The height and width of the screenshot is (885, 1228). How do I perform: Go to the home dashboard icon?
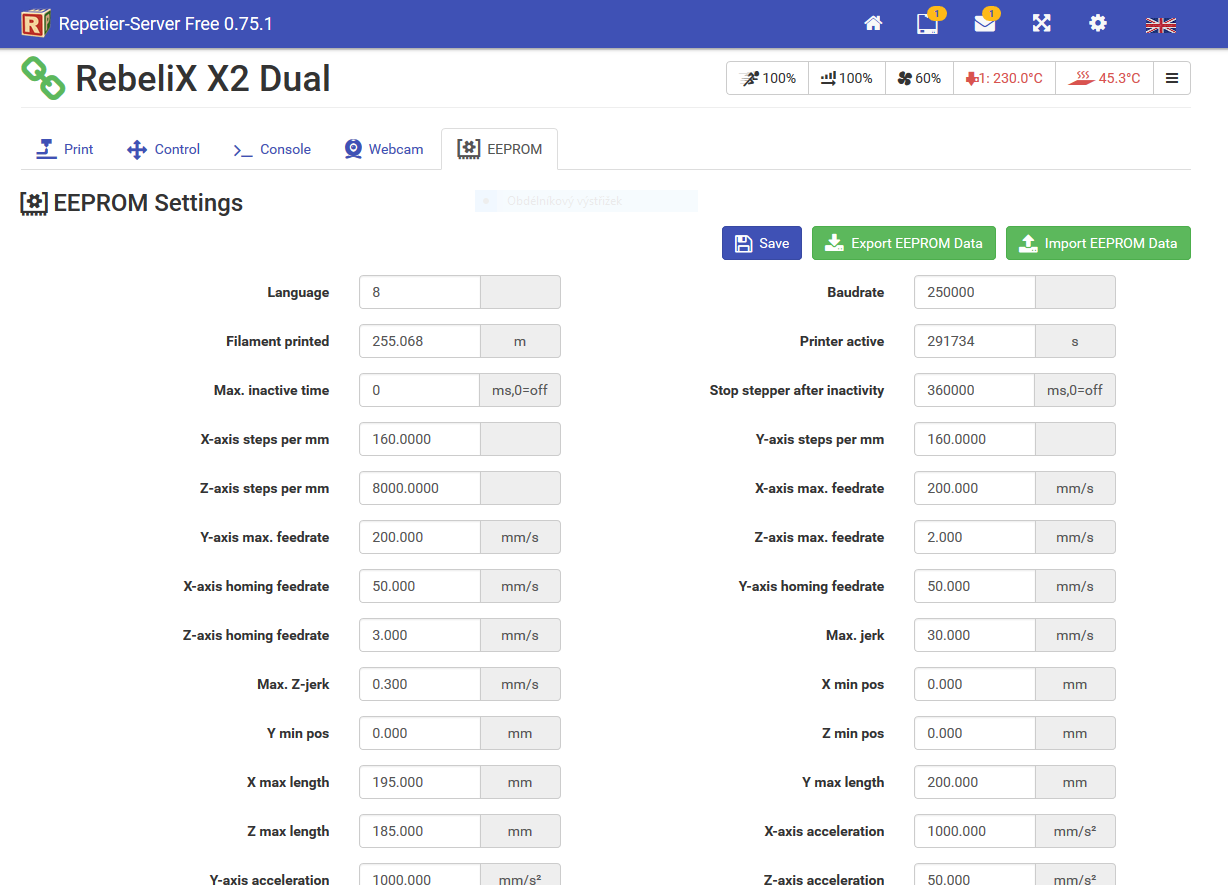(x=873, y=24)
